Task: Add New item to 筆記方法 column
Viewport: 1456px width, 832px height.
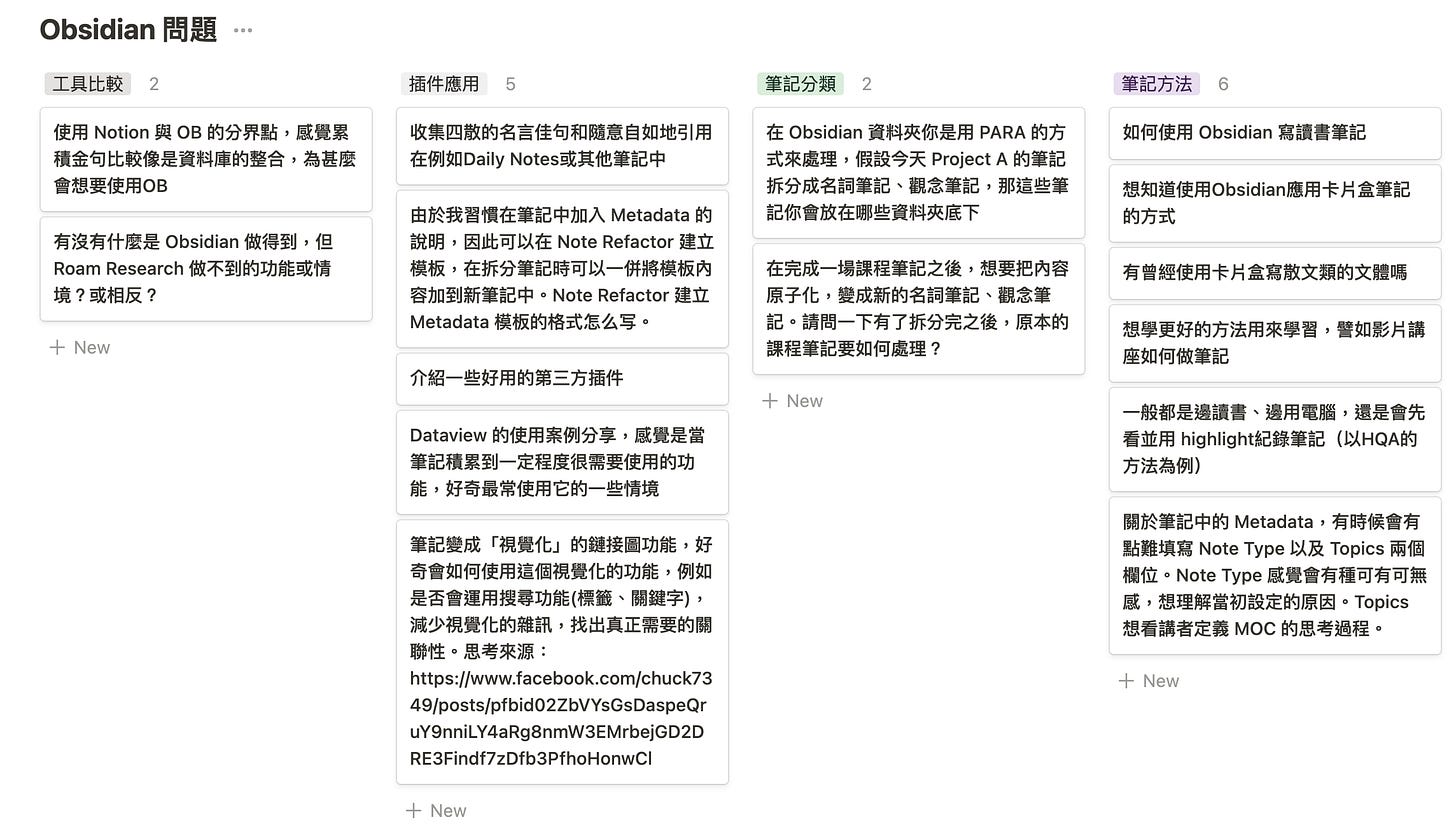Action: click(x=1148, y=681)
